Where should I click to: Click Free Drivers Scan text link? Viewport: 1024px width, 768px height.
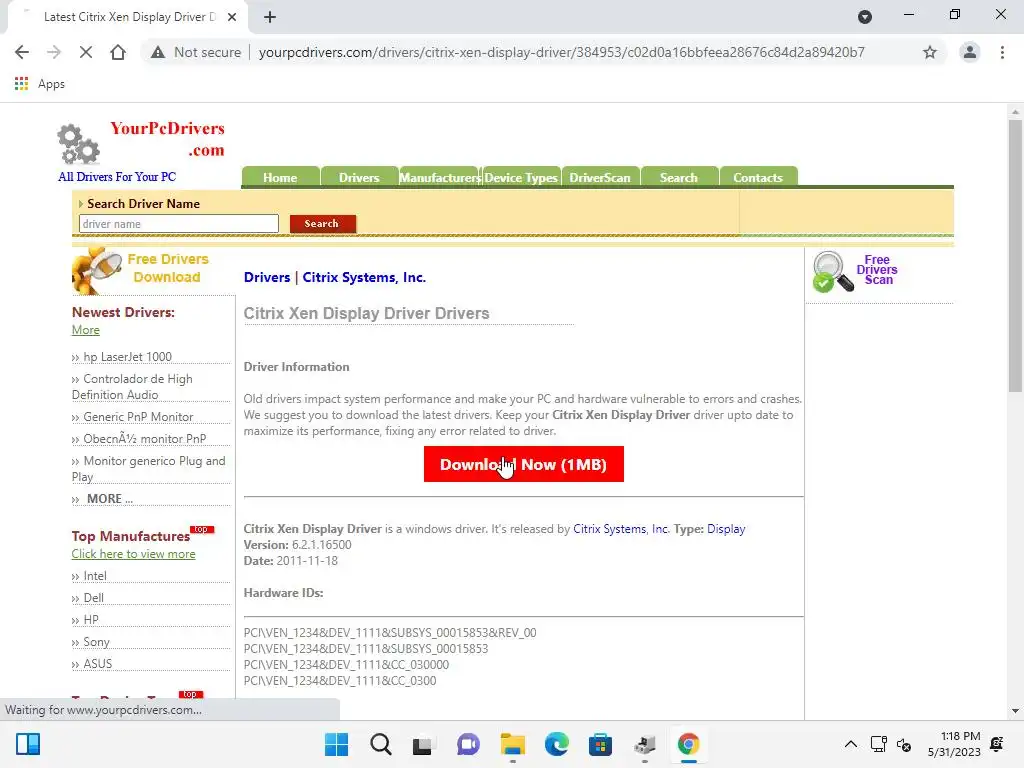pyautogui.click(x=877, y=270)
